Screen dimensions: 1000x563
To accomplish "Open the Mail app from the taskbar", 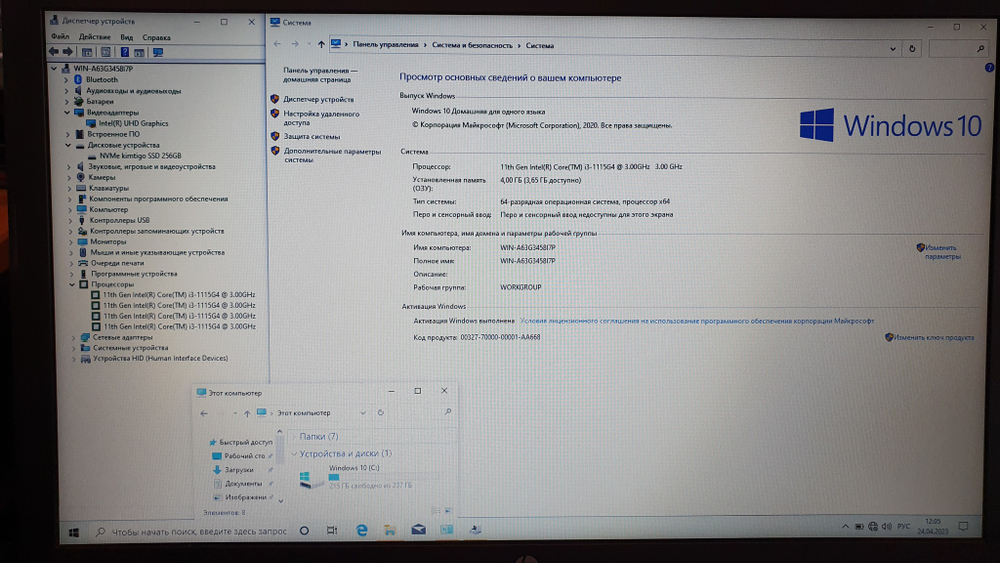I will (418, 530).
